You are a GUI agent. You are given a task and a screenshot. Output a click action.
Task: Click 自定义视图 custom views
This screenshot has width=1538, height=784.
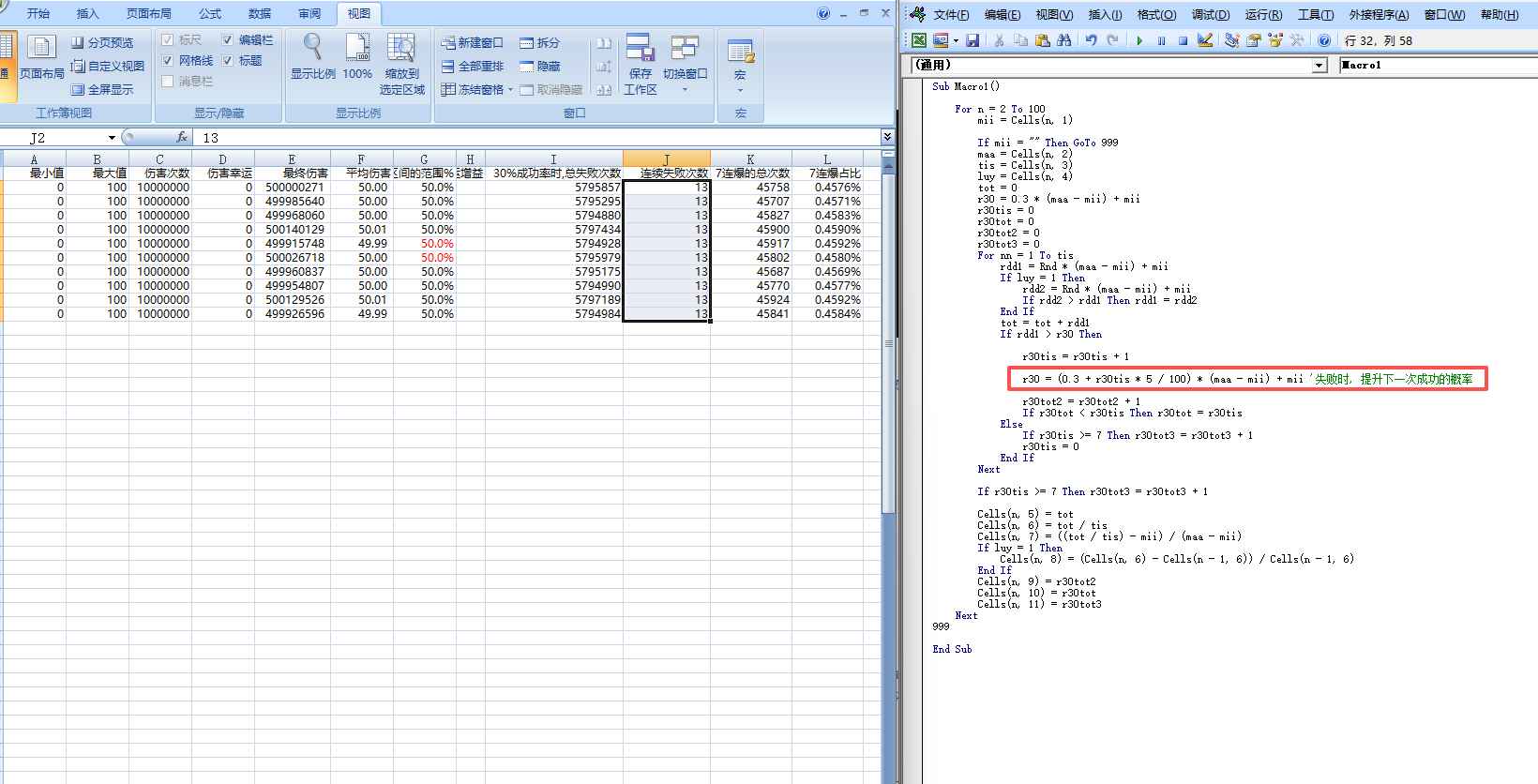click(108, 67)
